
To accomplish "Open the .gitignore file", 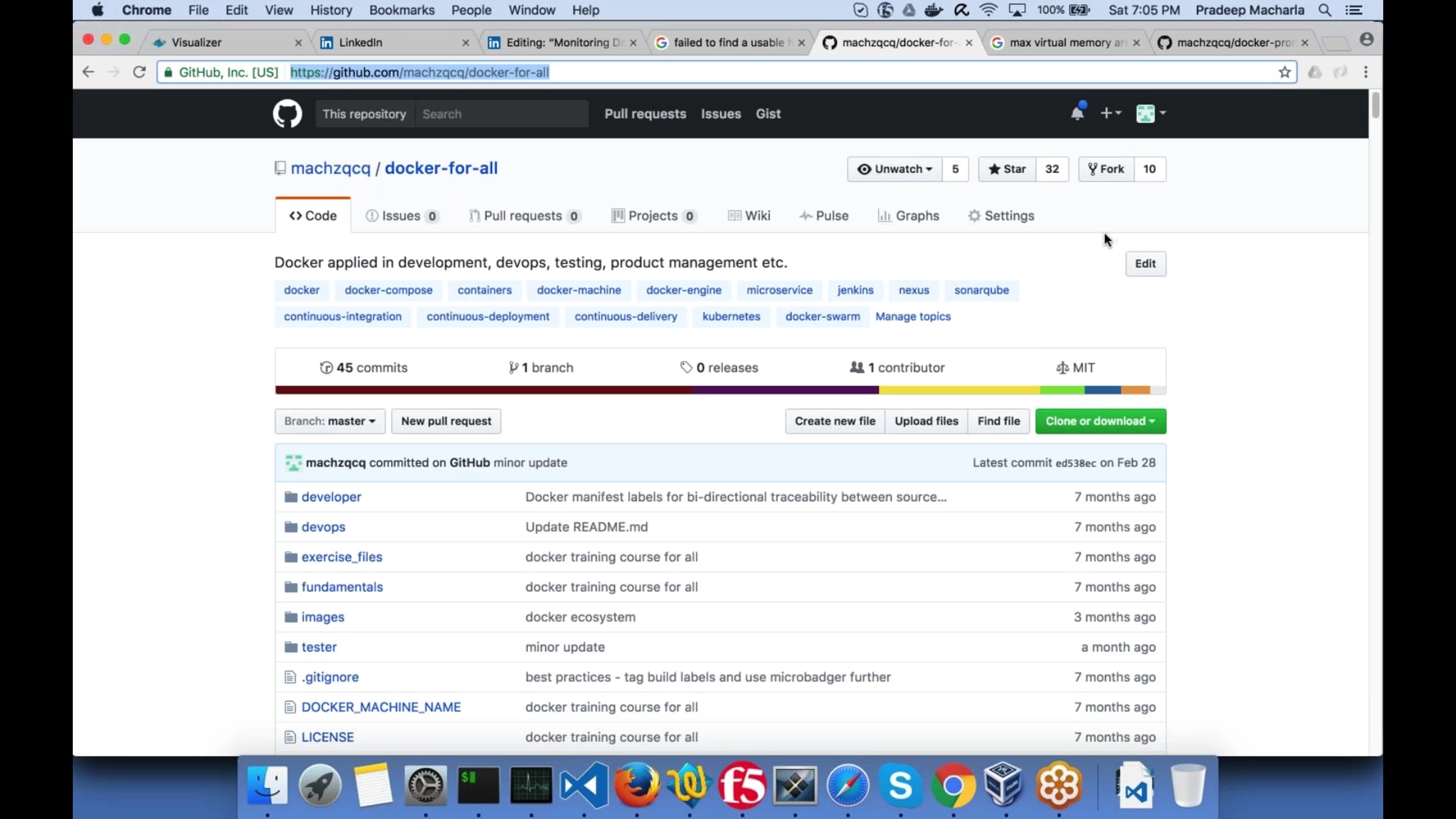I will 330,678.
